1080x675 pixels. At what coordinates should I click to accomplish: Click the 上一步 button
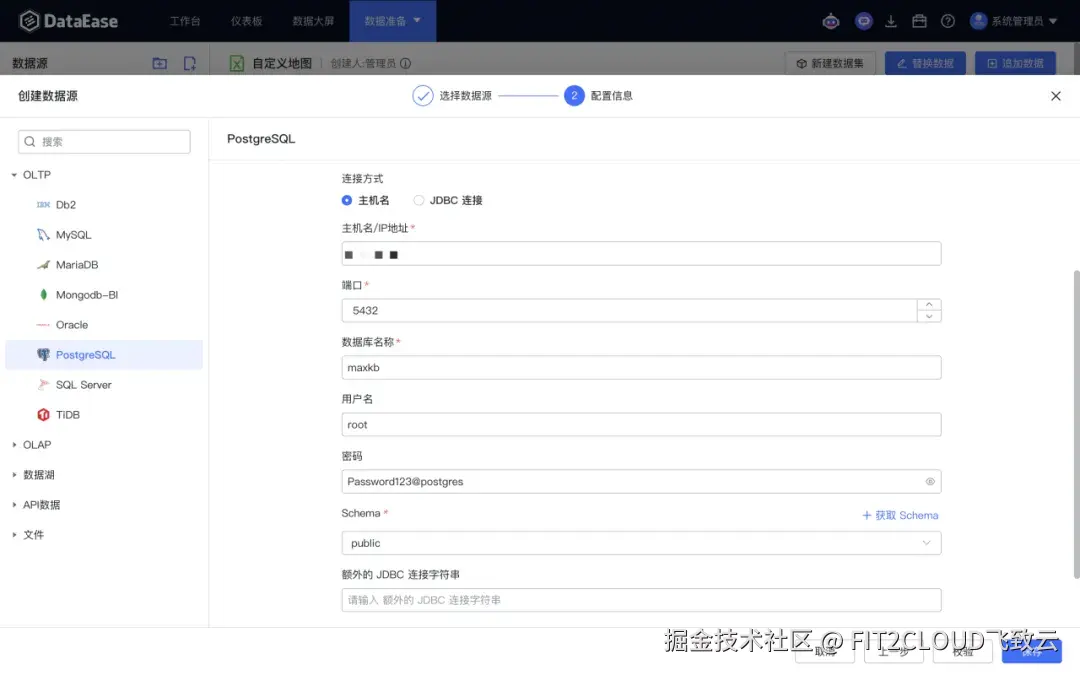pos(894,651)
